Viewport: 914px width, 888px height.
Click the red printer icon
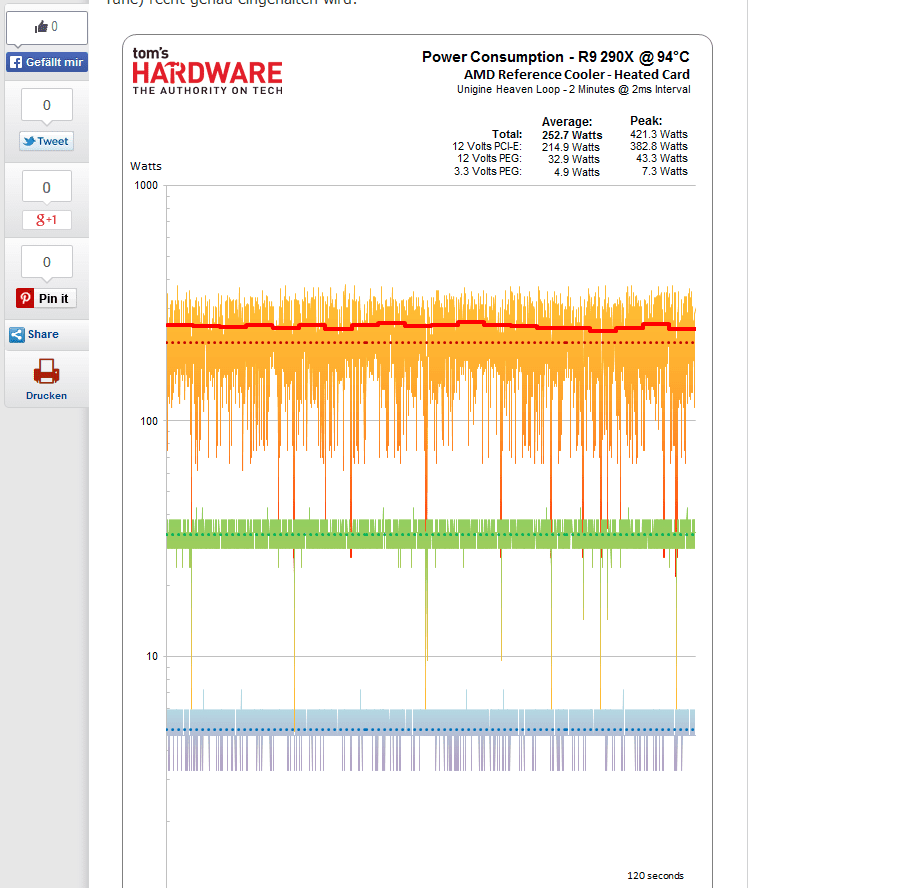pos(47,371)
